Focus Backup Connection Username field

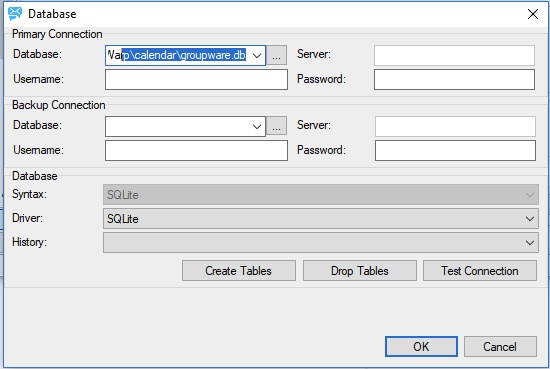pos(196,151)
